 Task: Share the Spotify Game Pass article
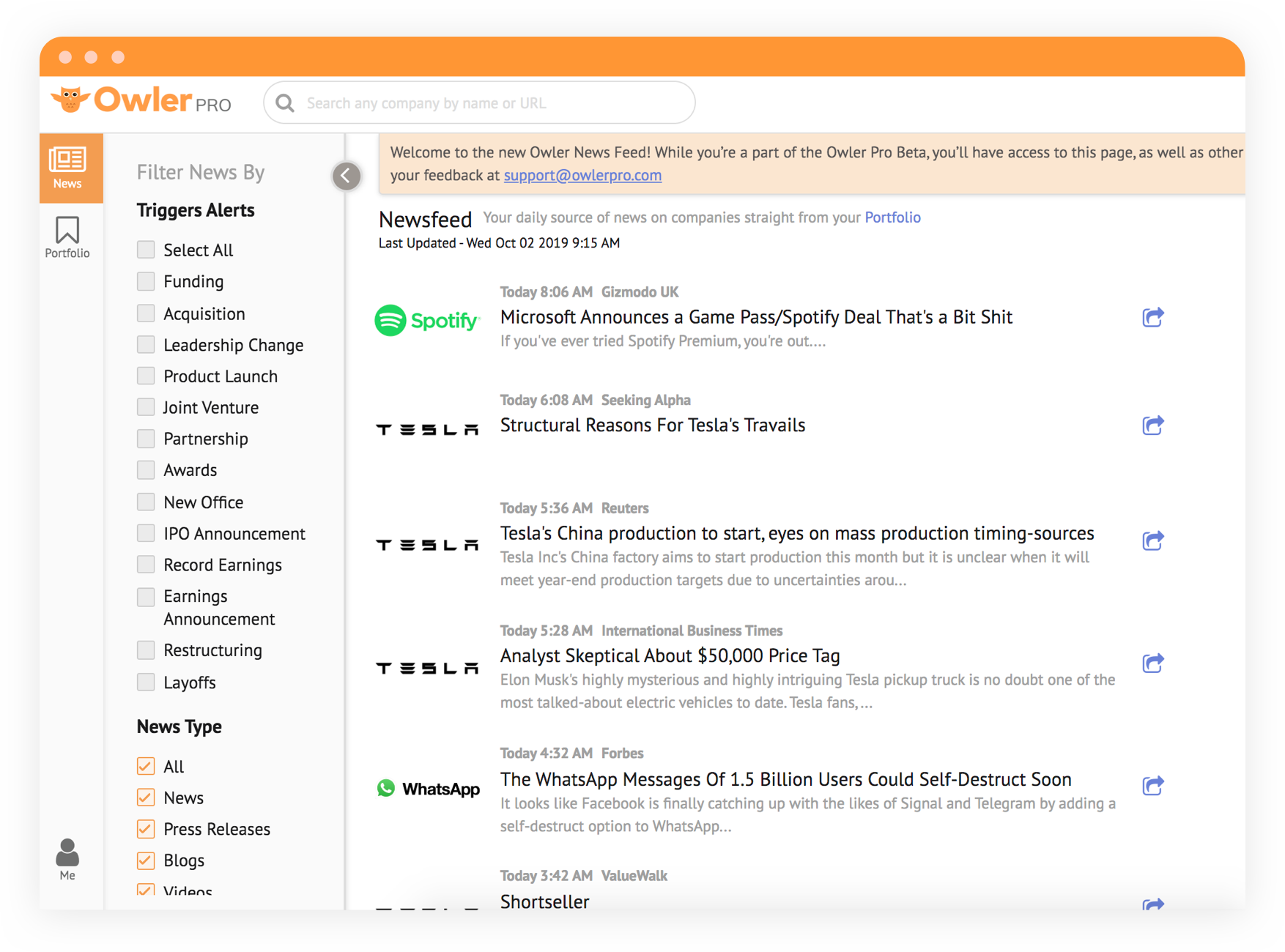point(1152,317)
